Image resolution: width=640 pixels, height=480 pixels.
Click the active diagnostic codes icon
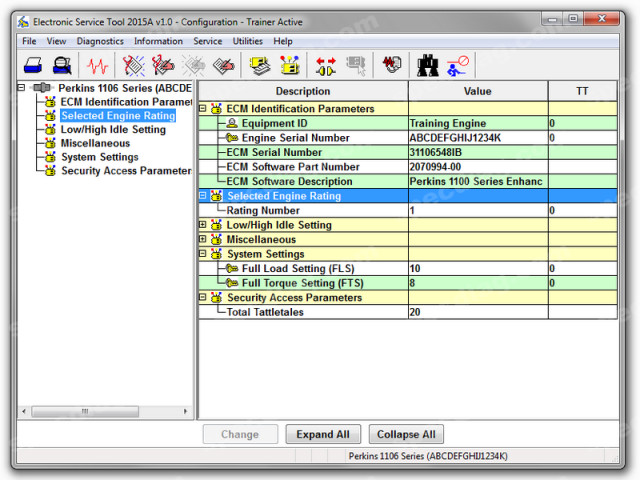[x=133, y=65]
